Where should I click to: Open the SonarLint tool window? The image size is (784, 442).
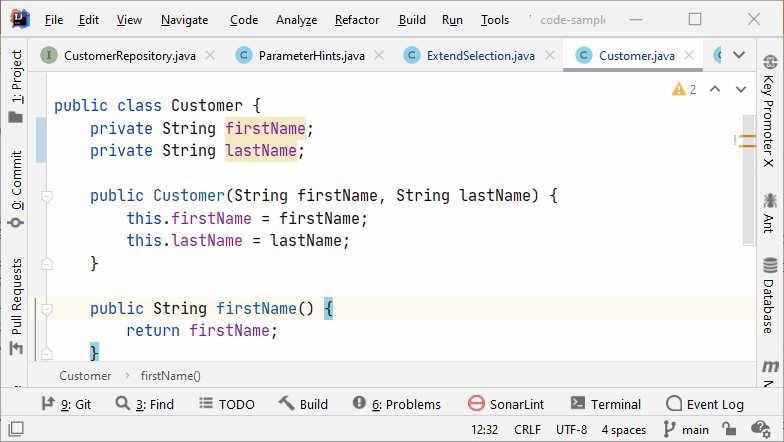point(506,404)
